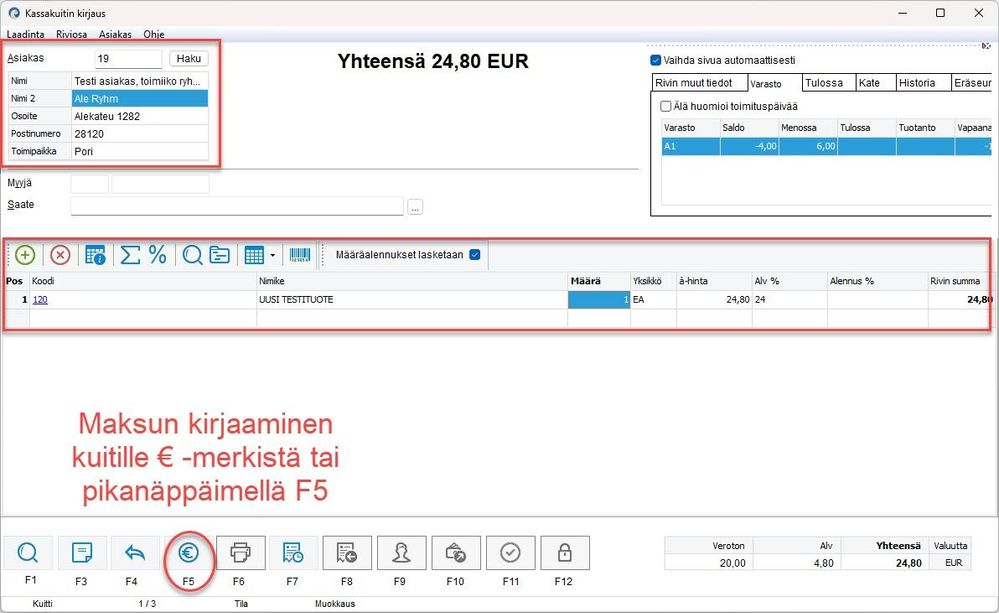Print the receipt with the F6 printer icon
The image size is (999, 613).
coord(239,552)
